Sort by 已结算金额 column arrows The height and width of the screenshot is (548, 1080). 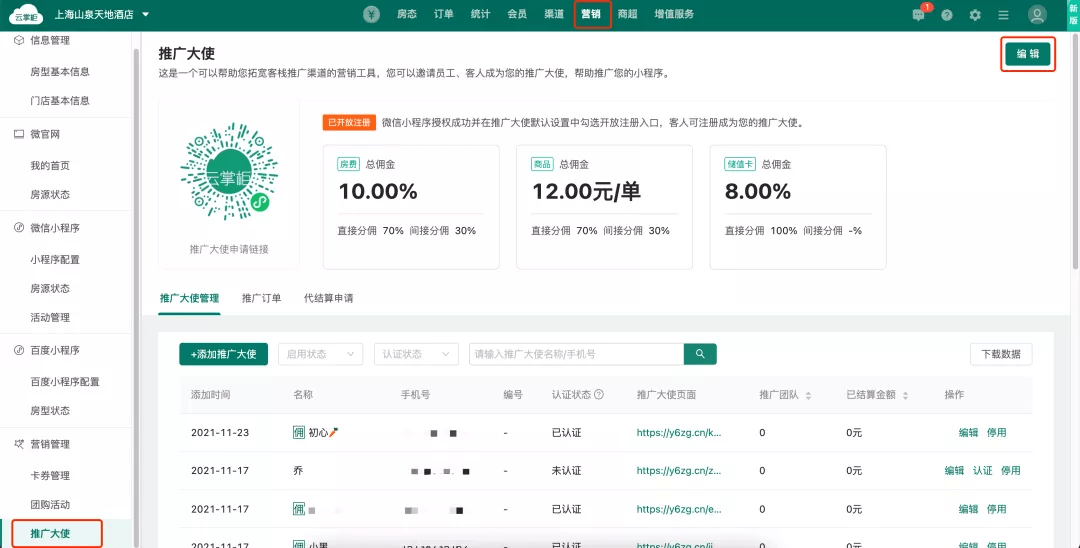905,395
